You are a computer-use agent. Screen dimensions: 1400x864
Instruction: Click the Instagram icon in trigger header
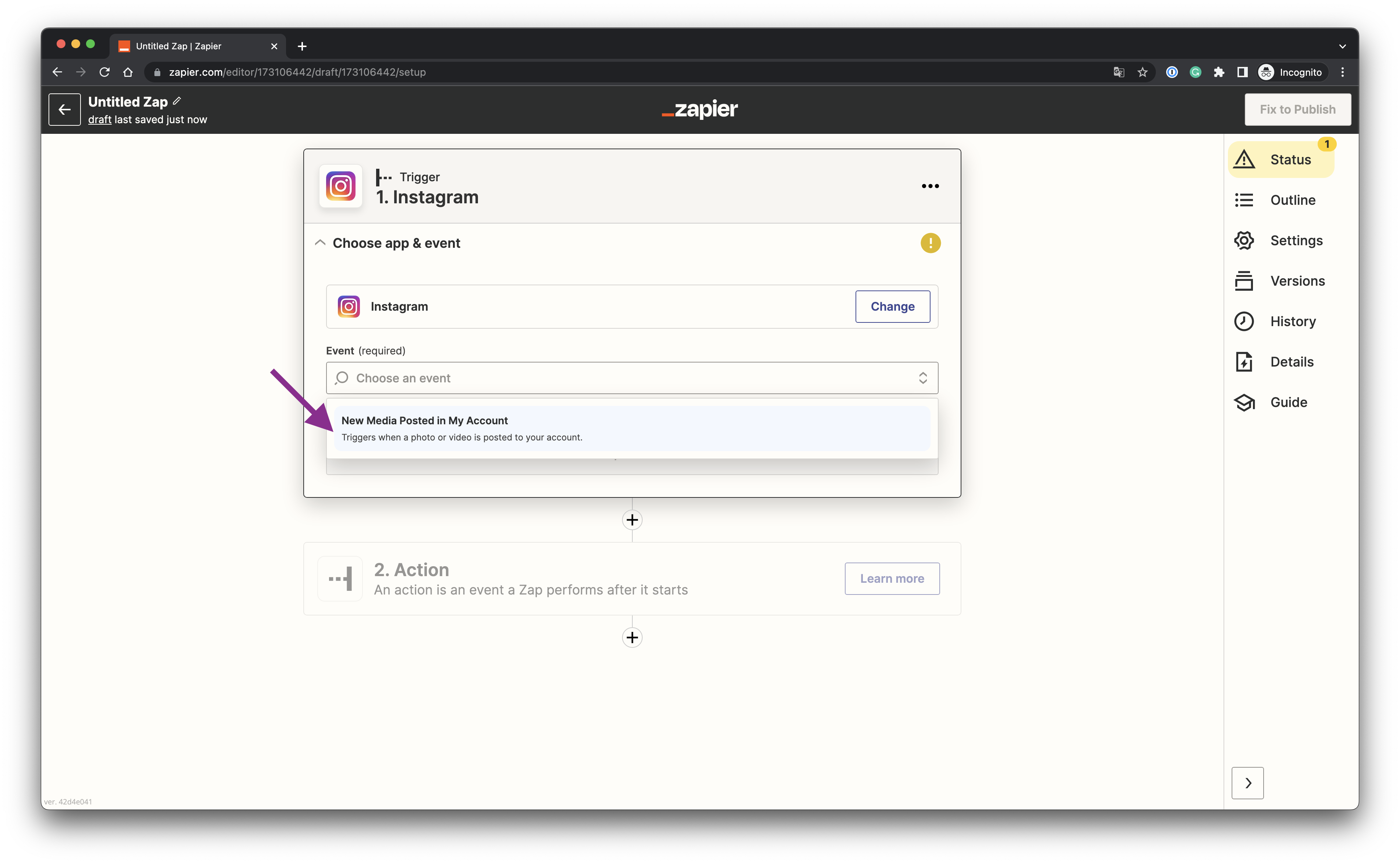tap(340, 186)
